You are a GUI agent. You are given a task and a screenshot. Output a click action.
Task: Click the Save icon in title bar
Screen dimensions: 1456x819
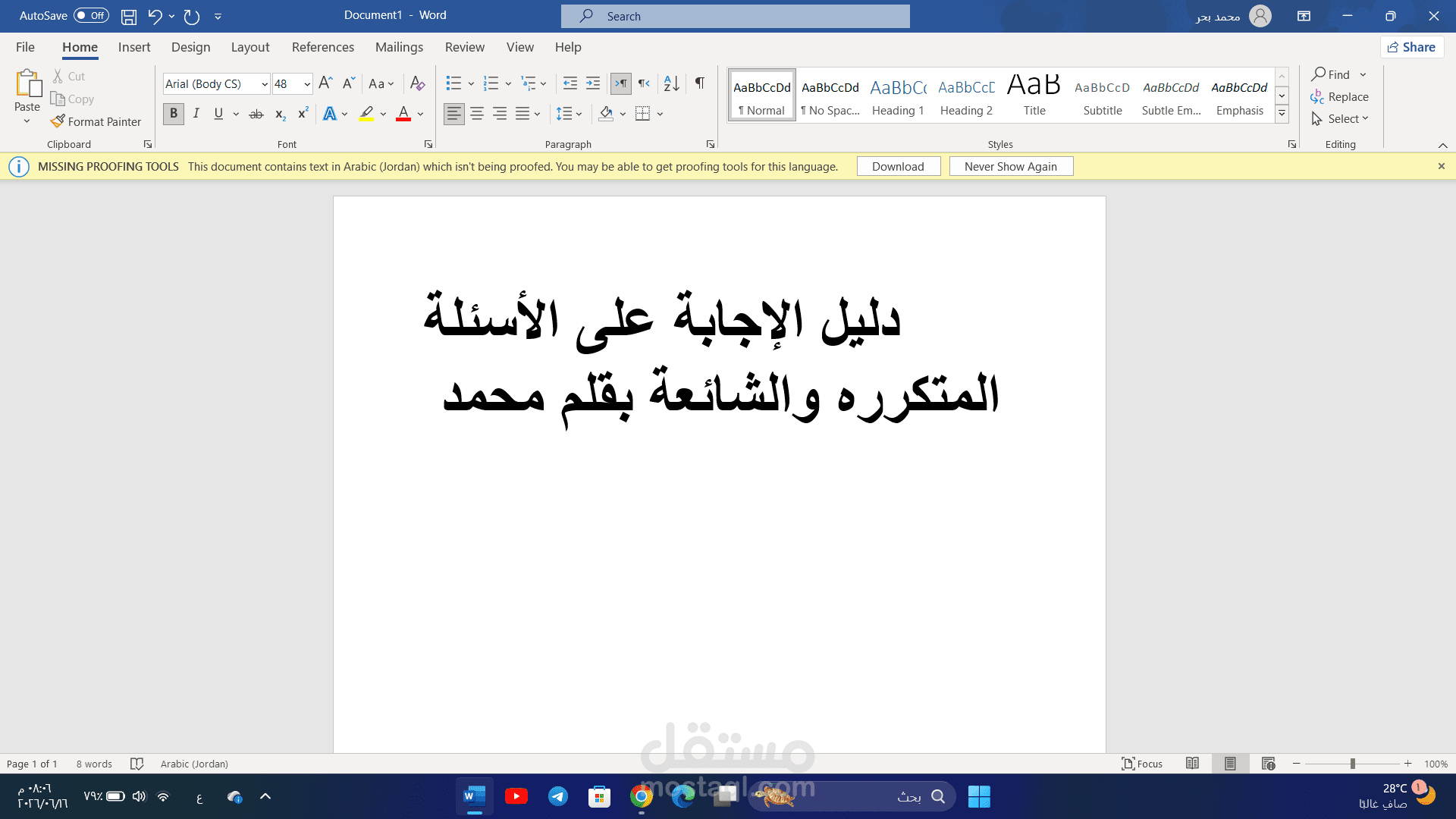click(x=129, y=16)
